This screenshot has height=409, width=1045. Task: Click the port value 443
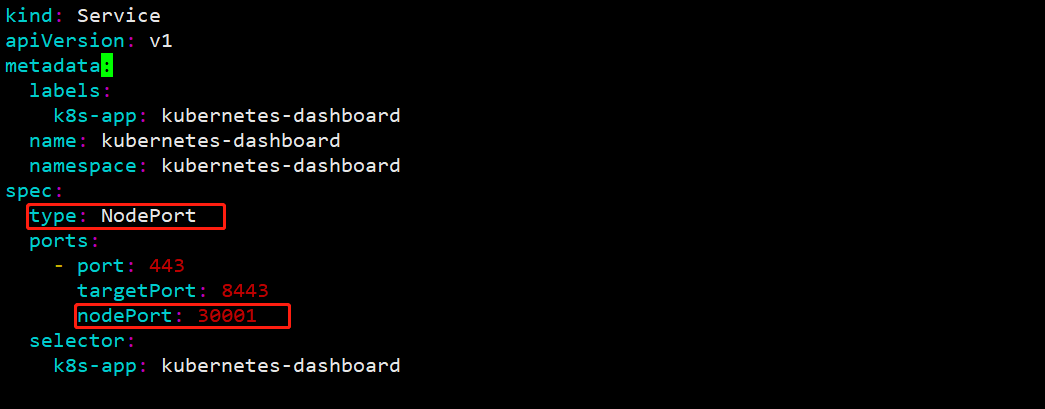click(167, 266)
